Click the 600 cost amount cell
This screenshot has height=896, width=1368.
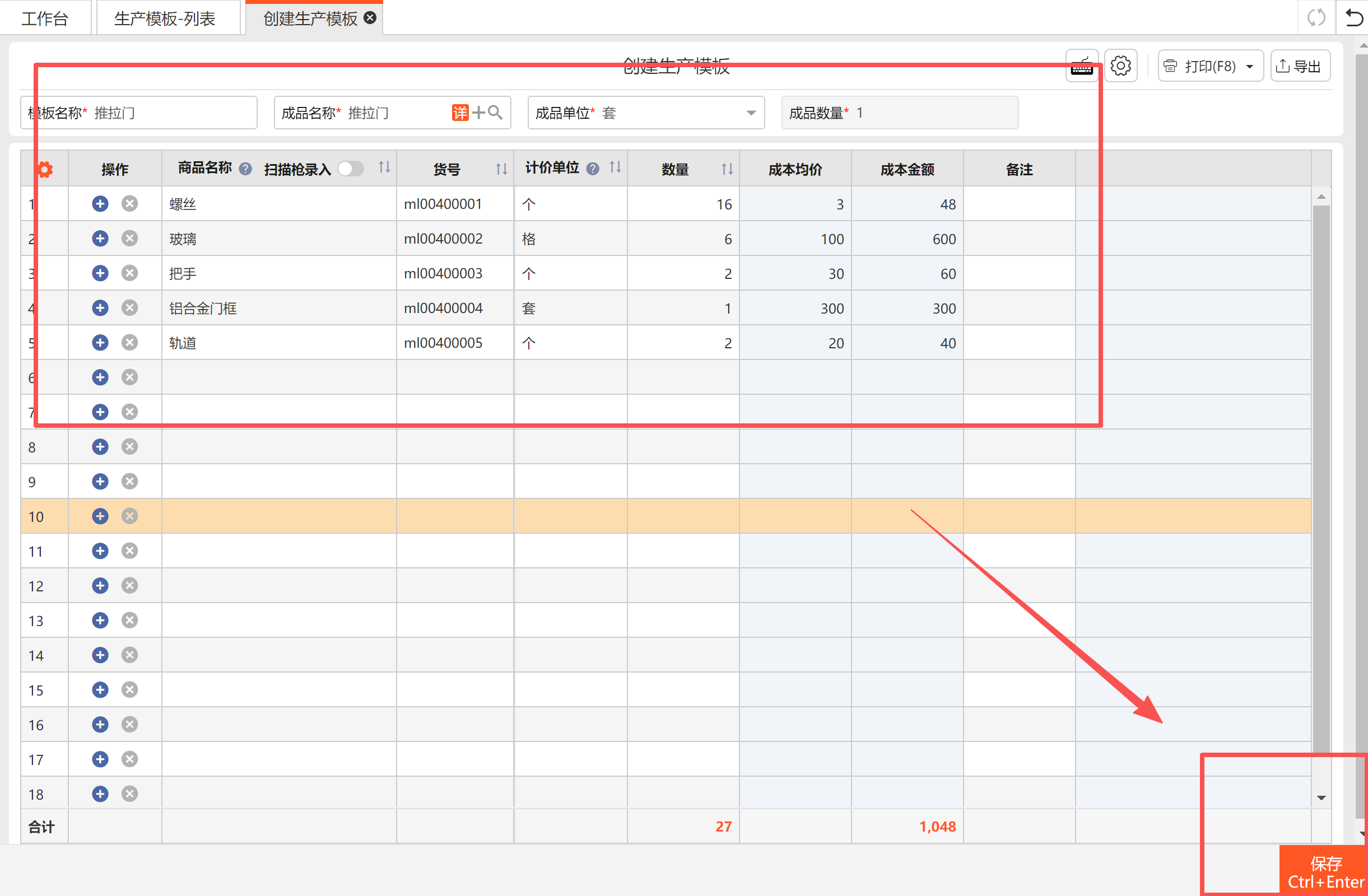pos(908,239)
